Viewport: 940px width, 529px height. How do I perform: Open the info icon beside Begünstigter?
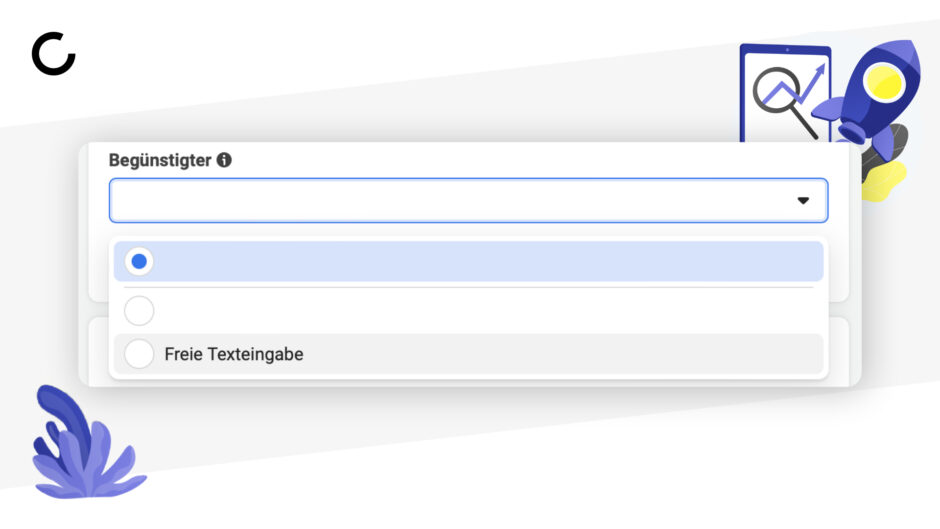point(224,160)
